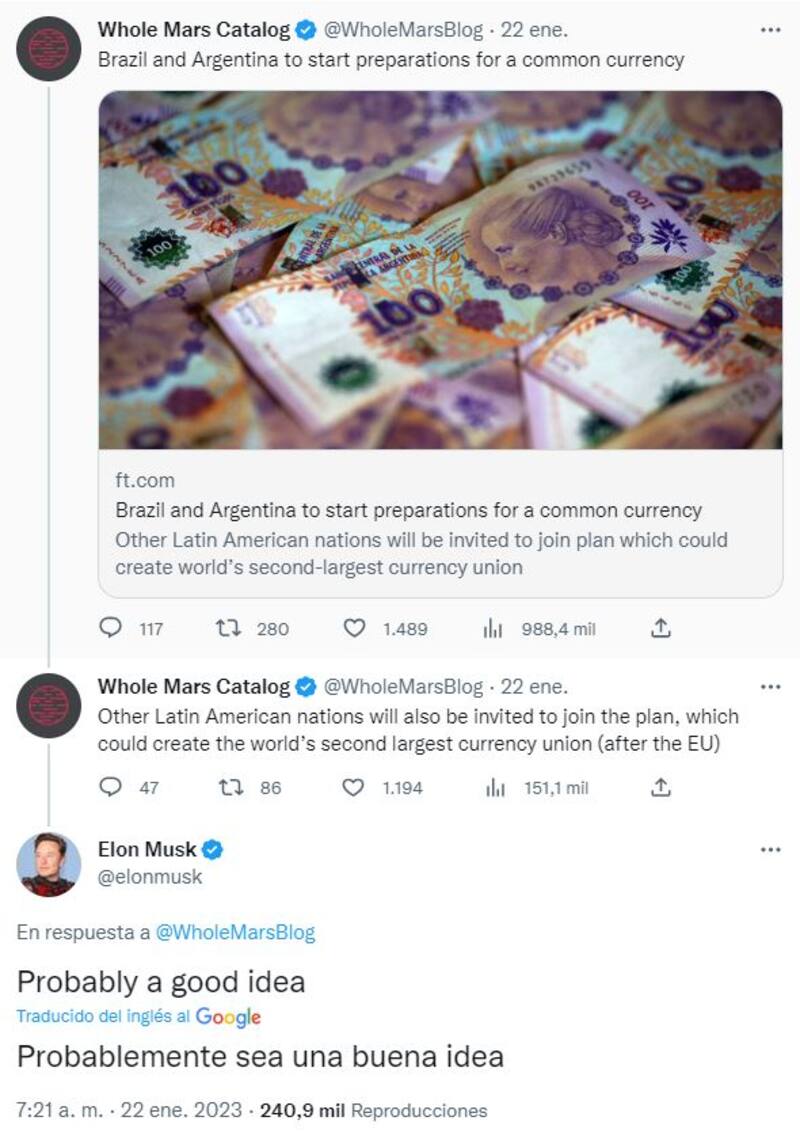Share the first tweet about common currency
This screenshot has height=1132, width=800.
coord(660,629)
